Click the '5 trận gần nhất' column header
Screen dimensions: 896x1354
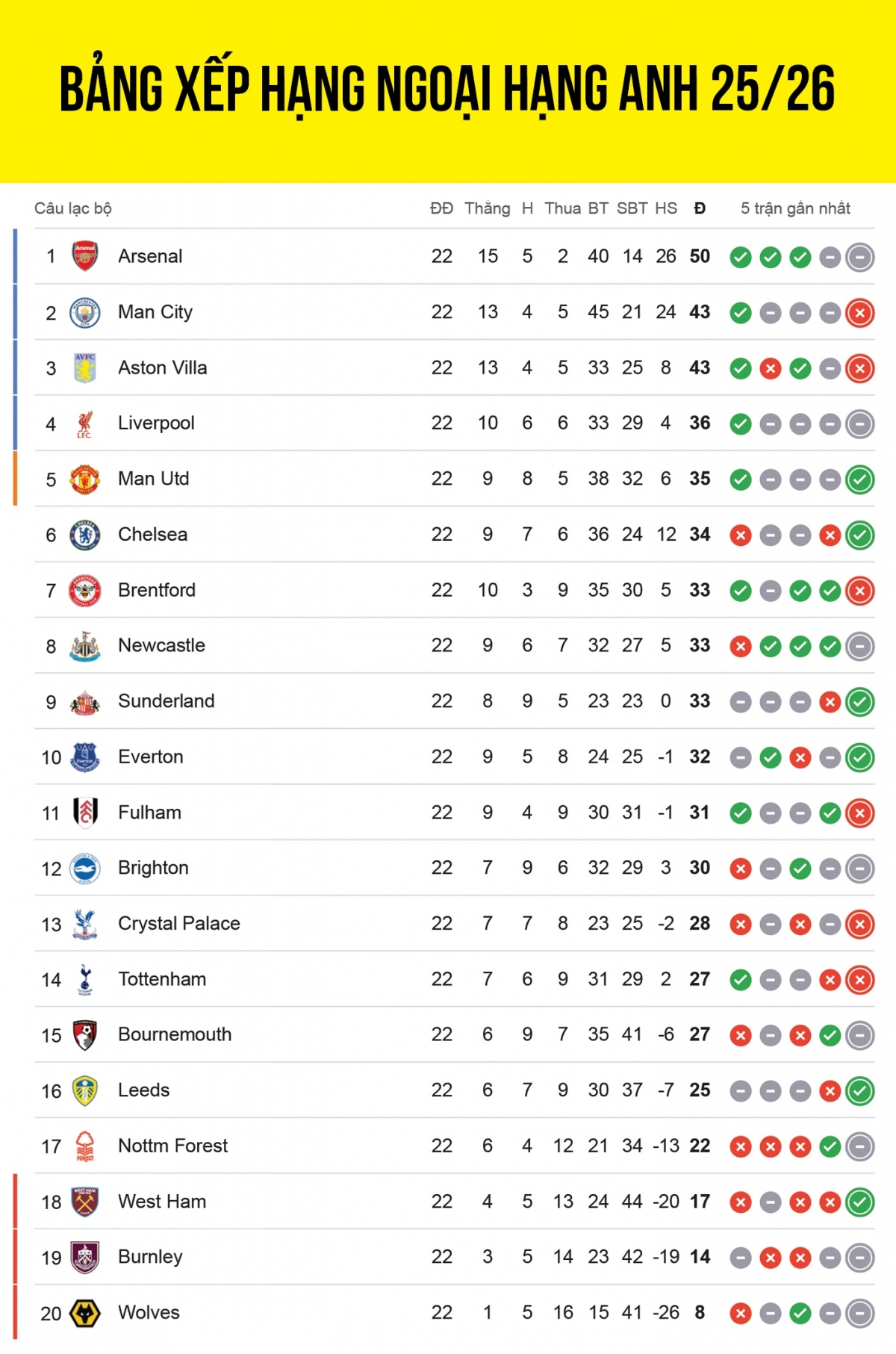795,208
